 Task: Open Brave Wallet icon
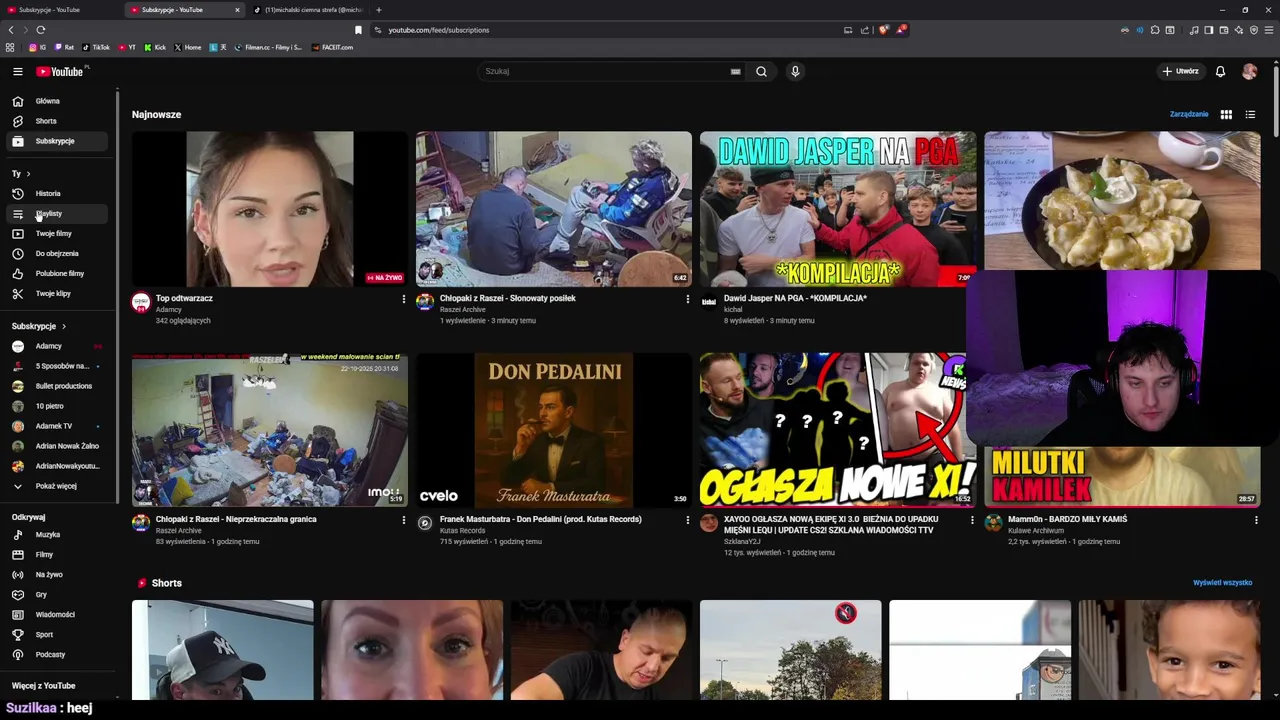pyautogui.click(x=1223, y=30)
